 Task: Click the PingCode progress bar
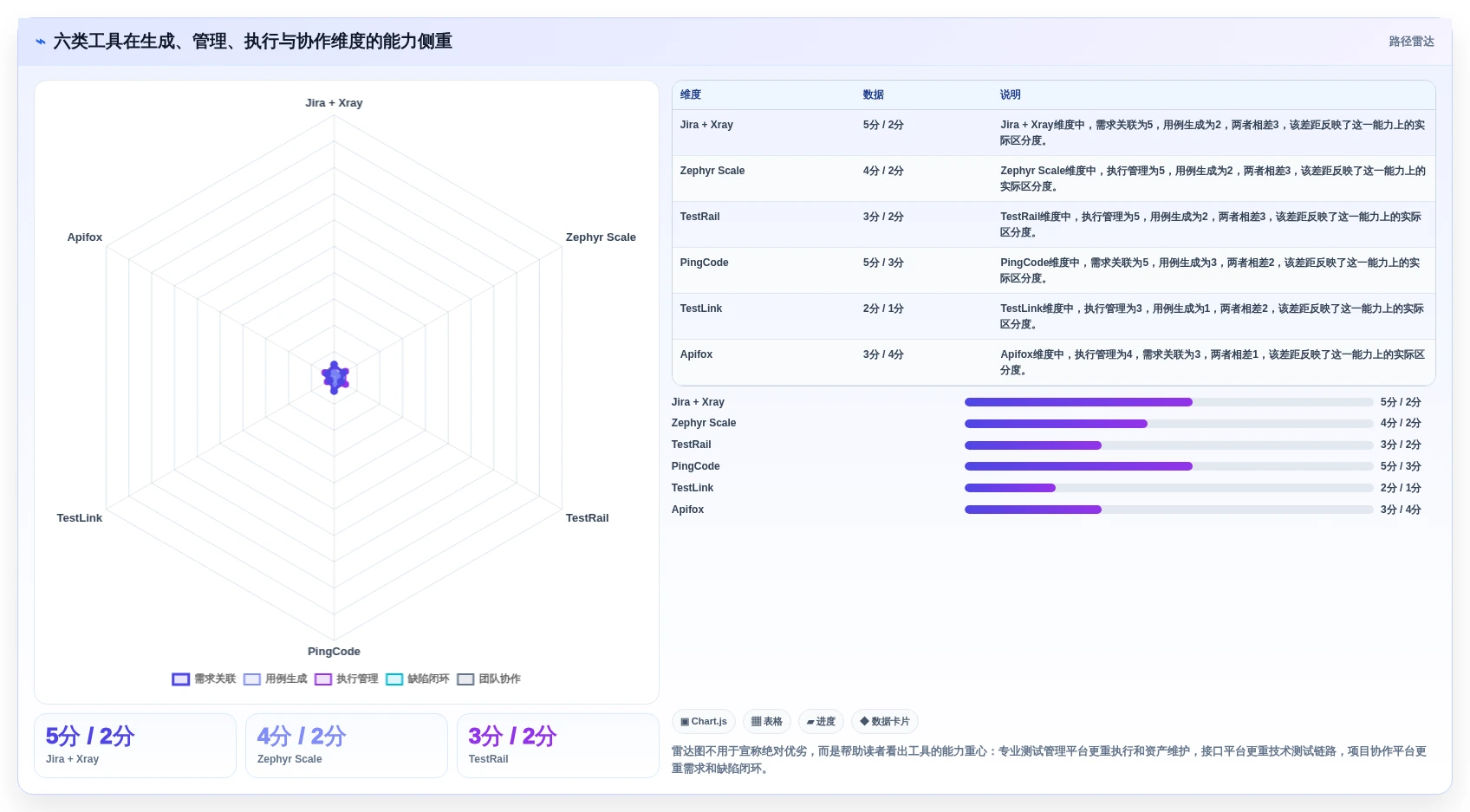point(1168,466)
